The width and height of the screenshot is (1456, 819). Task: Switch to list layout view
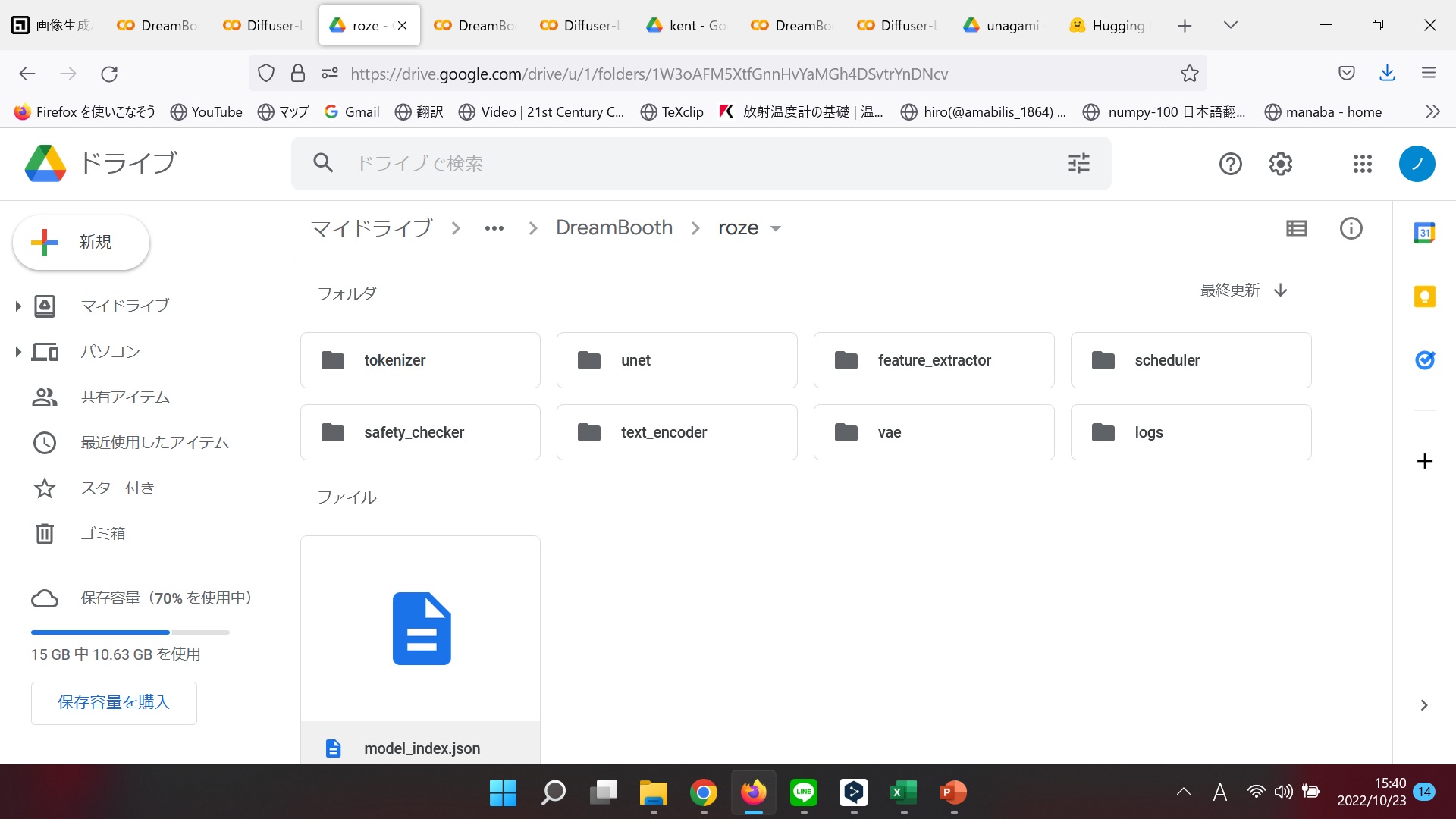(x=1296, y=228)
